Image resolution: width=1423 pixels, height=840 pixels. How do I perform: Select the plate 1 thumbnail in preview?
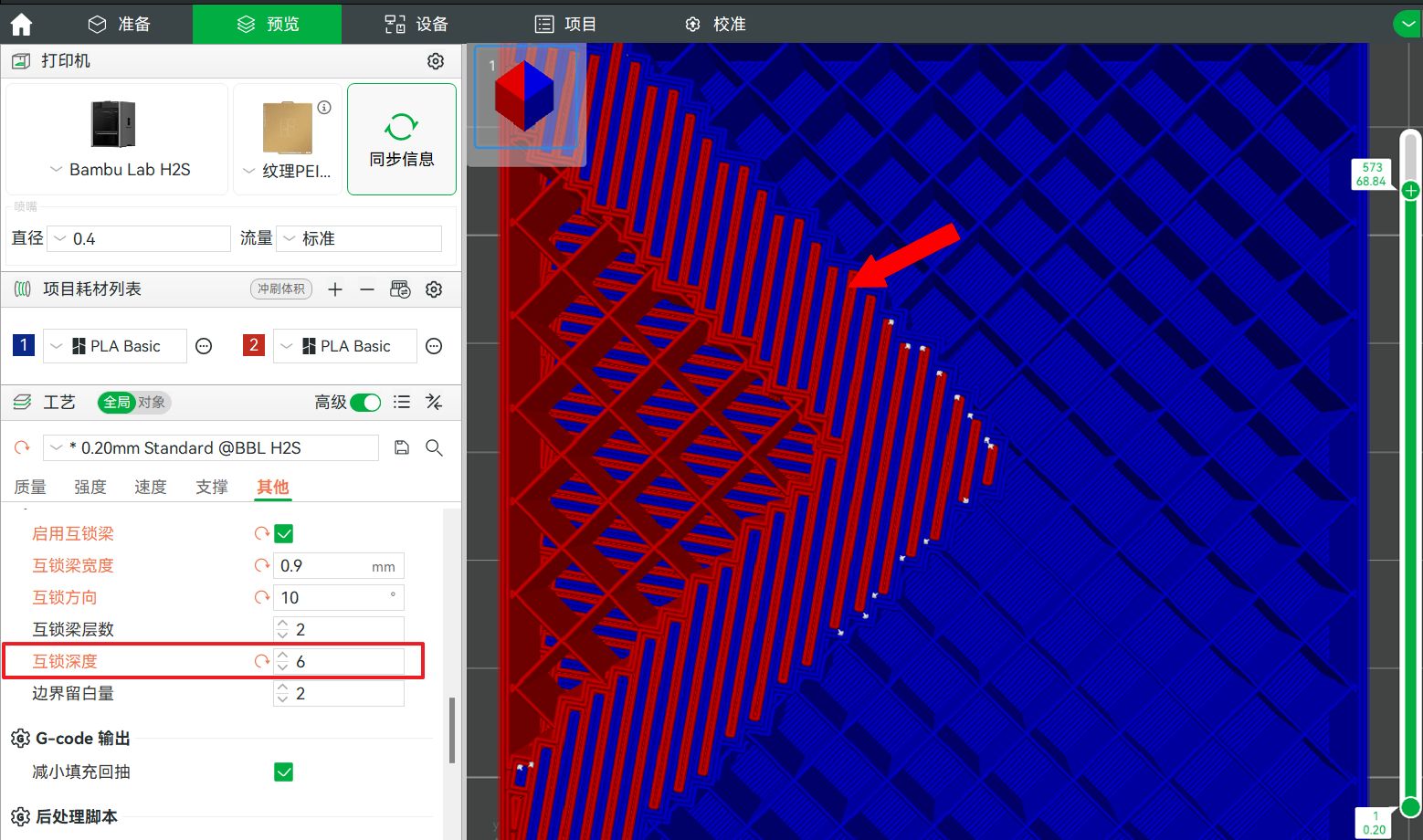[526, 98]
